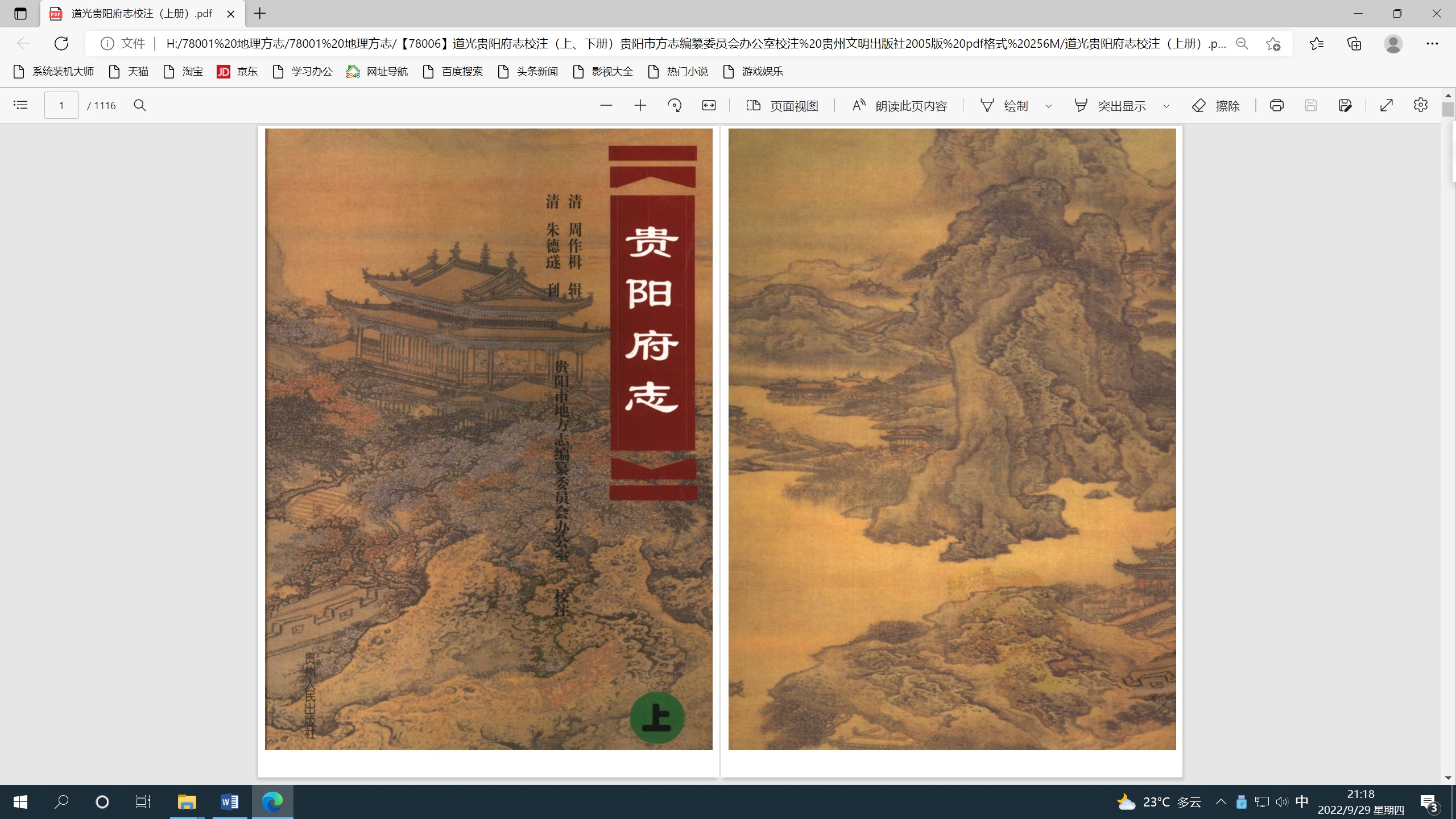The image size is (1456, 819).
Task: Add this page to favorites star icon
Action: point(1273,43)
